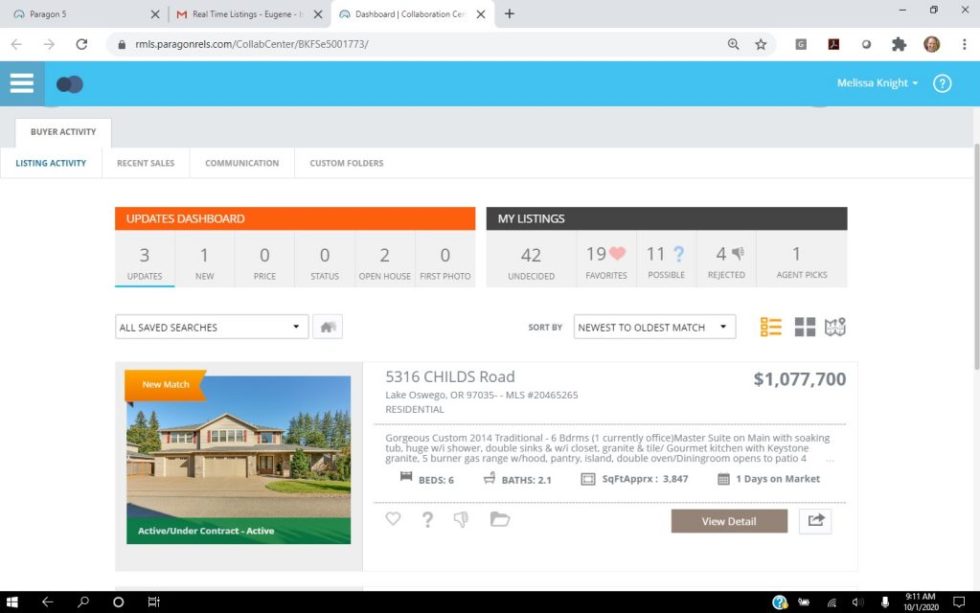The width and height of the screenshot is (980, 613).
Task: Switch to list view layout
Action: point(770,327)
